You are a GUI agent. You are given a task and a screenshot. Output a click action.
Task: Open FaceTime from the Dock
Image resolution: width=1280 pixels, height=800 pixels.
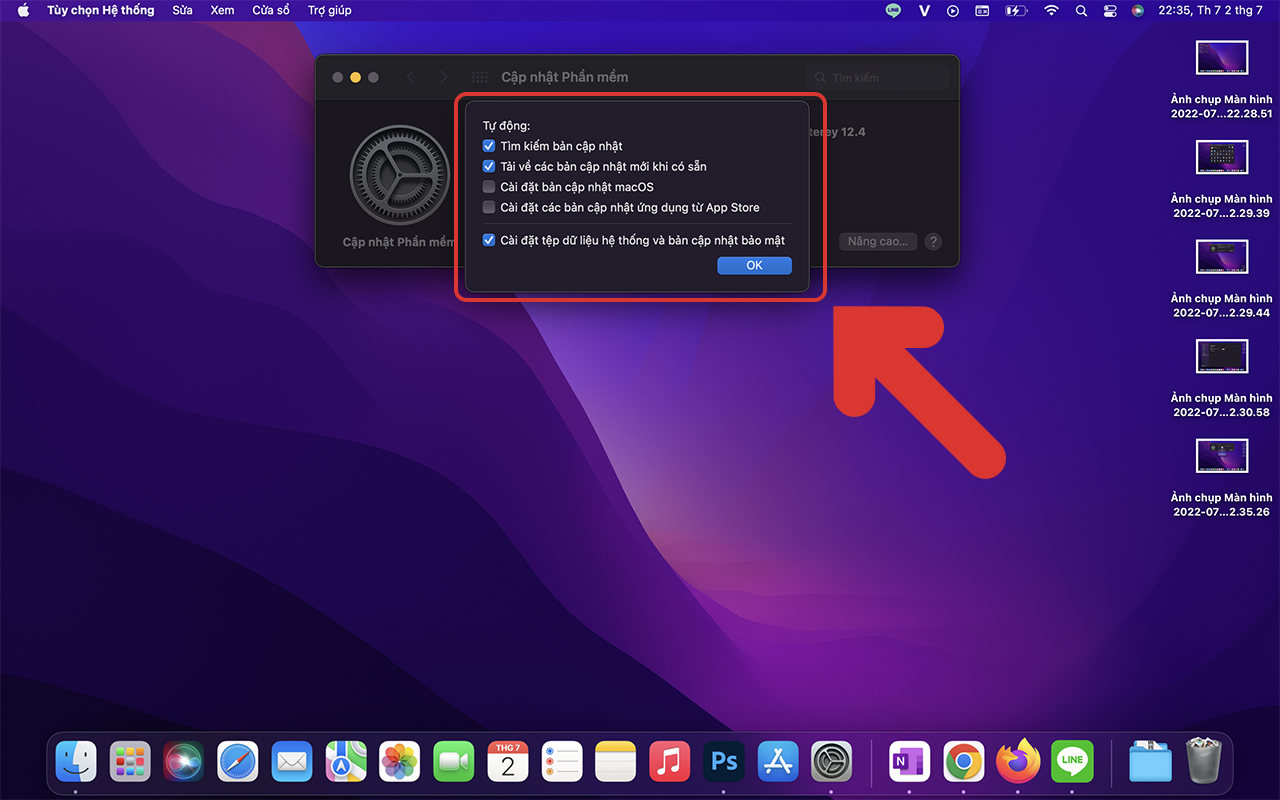[454, 762]
